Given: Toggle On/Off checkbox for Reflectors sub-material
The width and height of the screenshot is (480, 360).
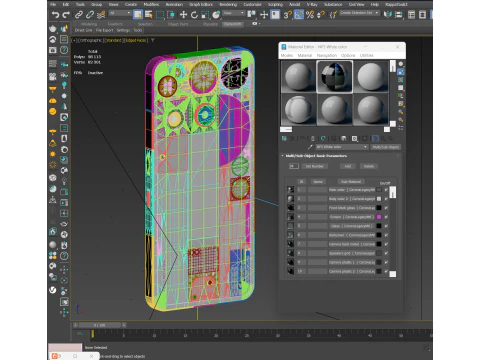Looking at the screenshot, I should point(386,235).
